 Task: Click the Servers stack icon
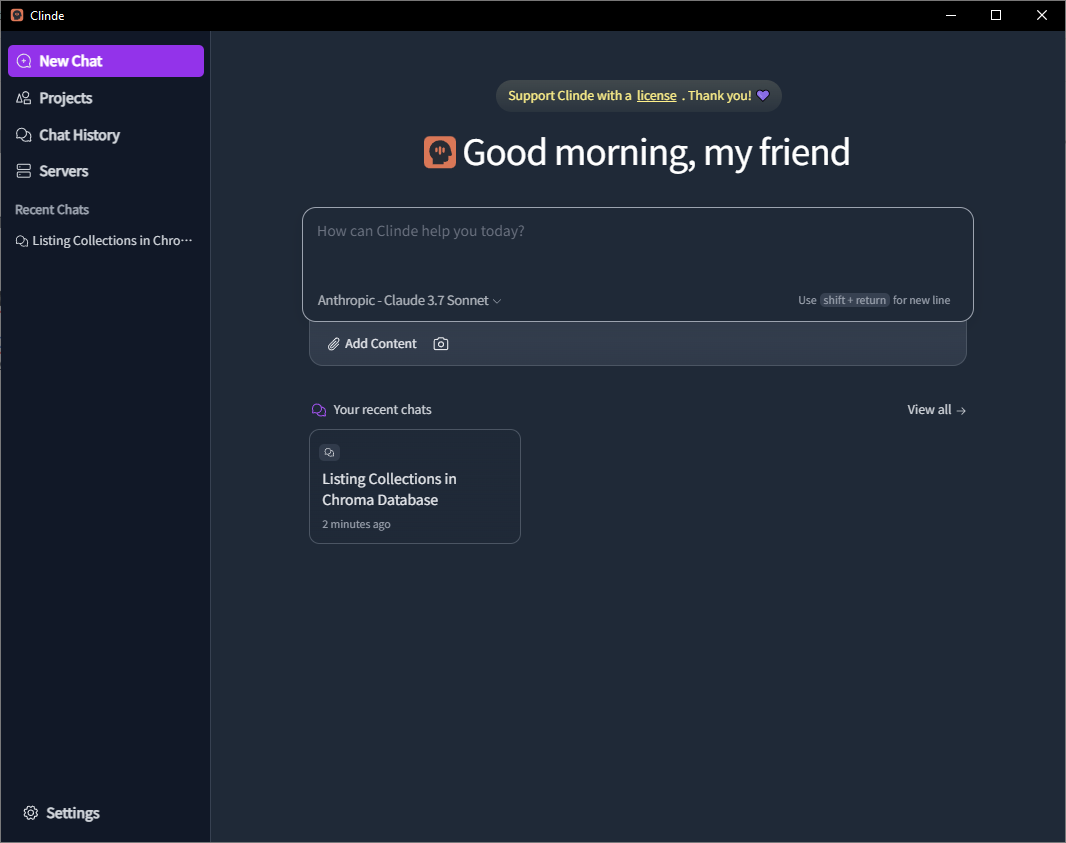tap(24, 171)
